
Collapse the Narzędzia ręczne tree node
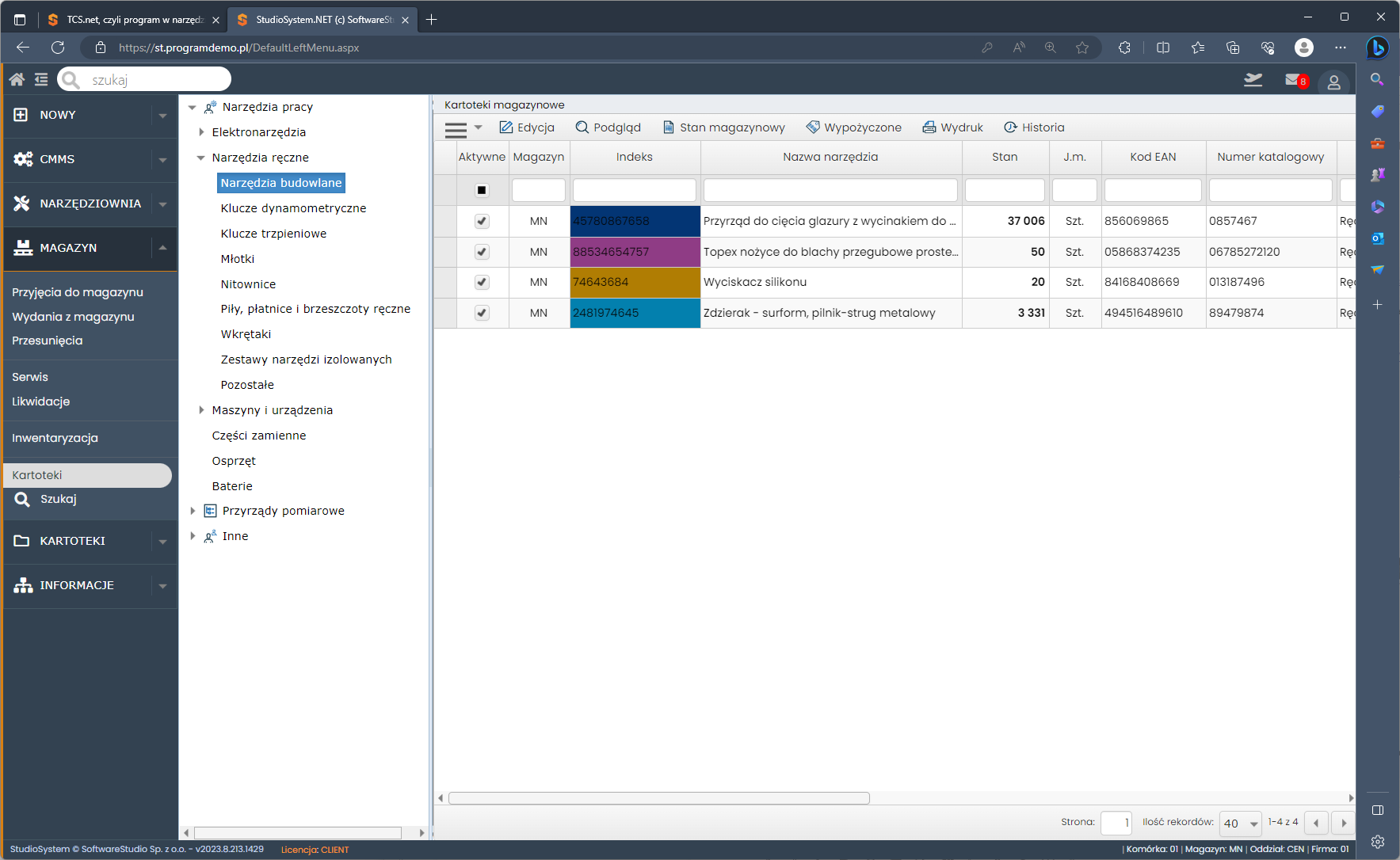pos(201,158)
